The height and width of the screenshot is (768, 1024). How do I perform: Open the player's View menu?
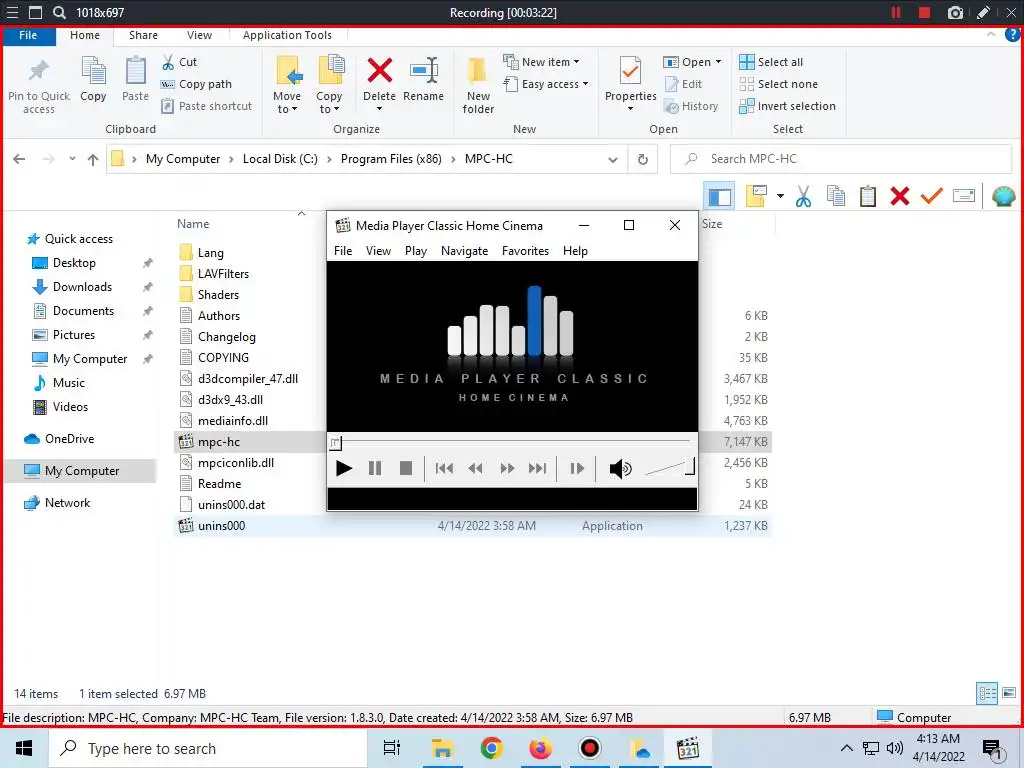point(378,251)
